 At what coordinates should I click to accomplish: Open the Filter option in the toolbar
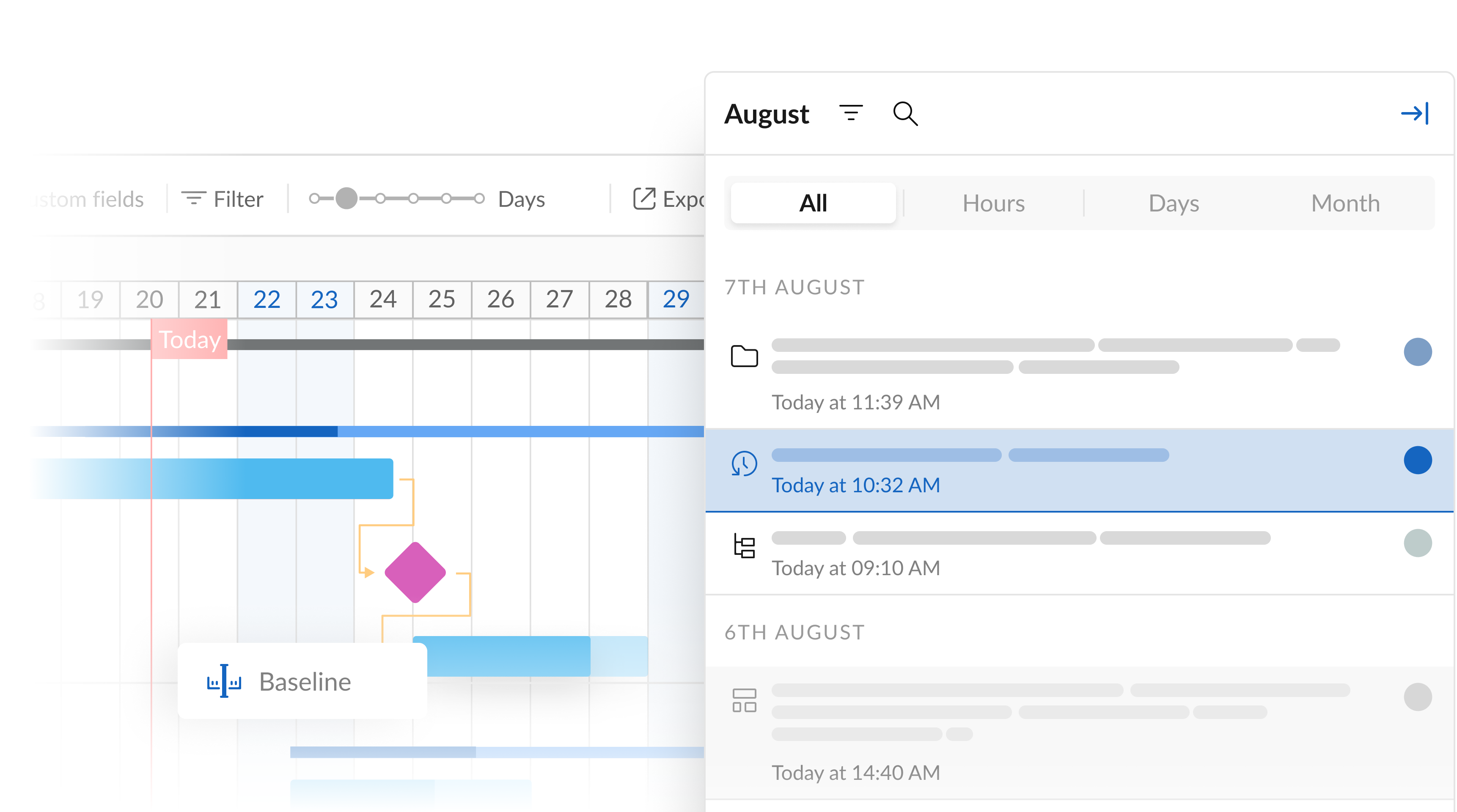point(223,199)
